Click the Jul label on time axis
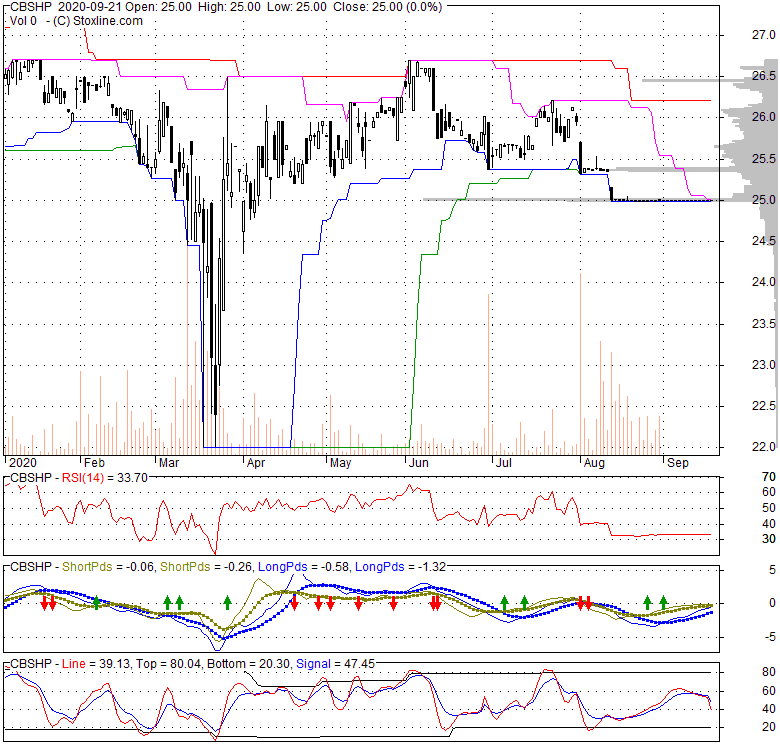780x745 pixels. coord(504,463)
